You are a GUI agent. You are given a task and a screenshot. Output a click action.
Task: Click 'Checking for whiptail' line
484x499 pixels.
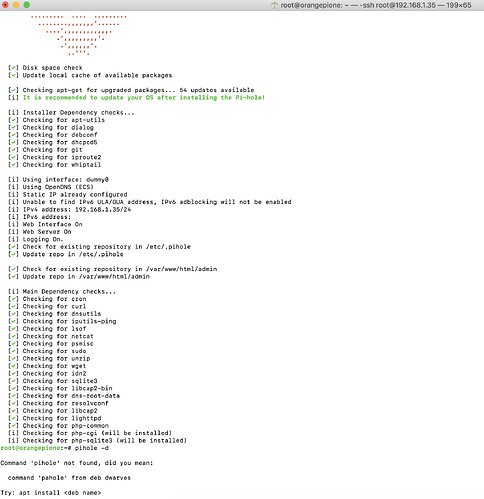click(x=55, y=165)
